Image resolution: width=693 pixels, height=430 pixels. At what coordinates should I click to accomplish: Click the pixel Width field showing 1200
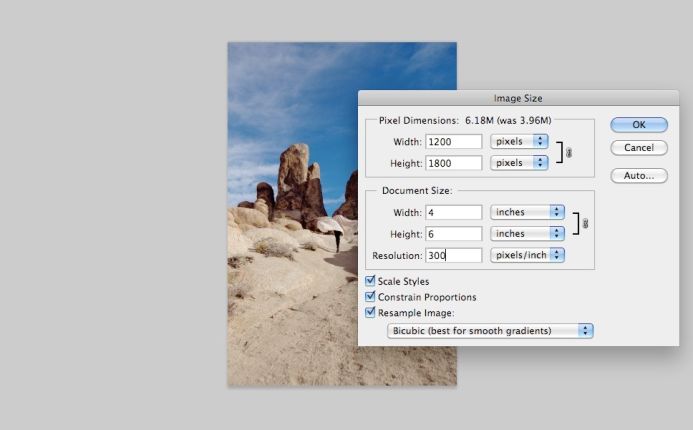point(454,142)
